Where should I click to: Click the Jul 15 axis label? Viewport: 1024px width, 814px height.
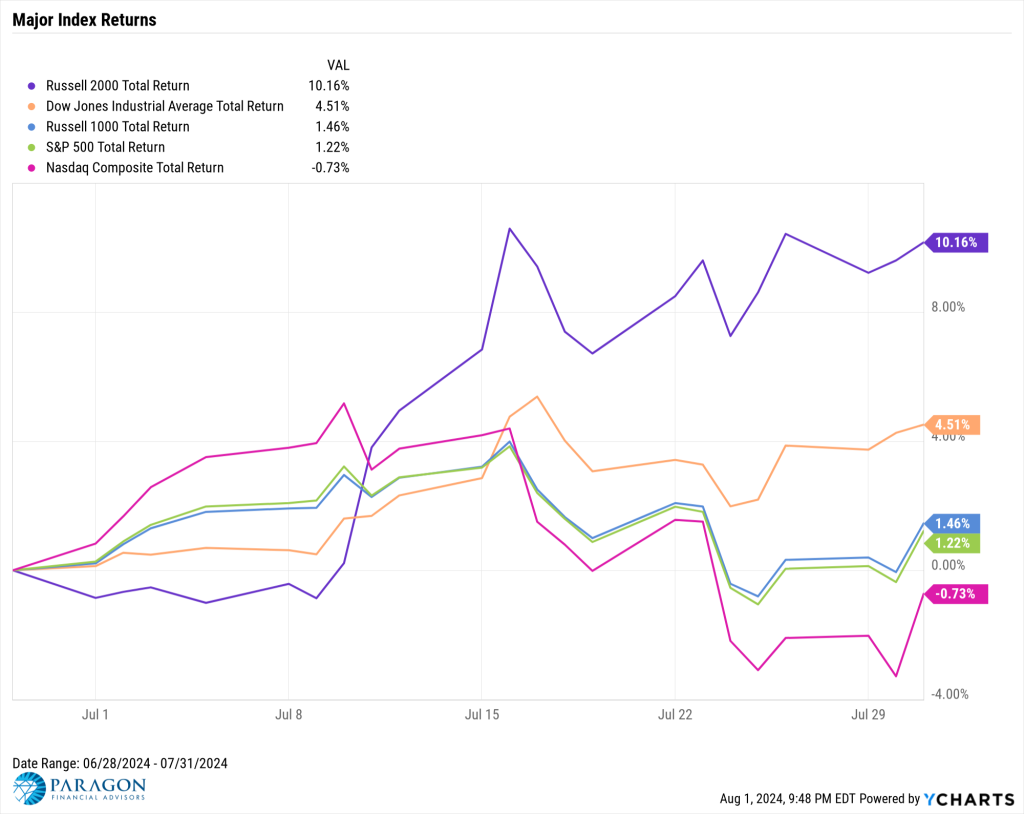pyautogui.click(x=482, y=715)
